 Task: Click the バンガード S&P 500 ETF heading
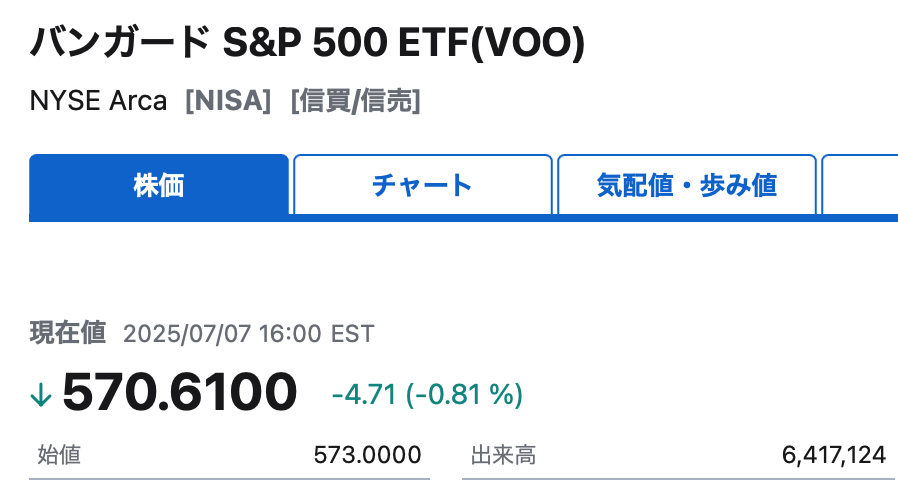[x=248, y=43]
